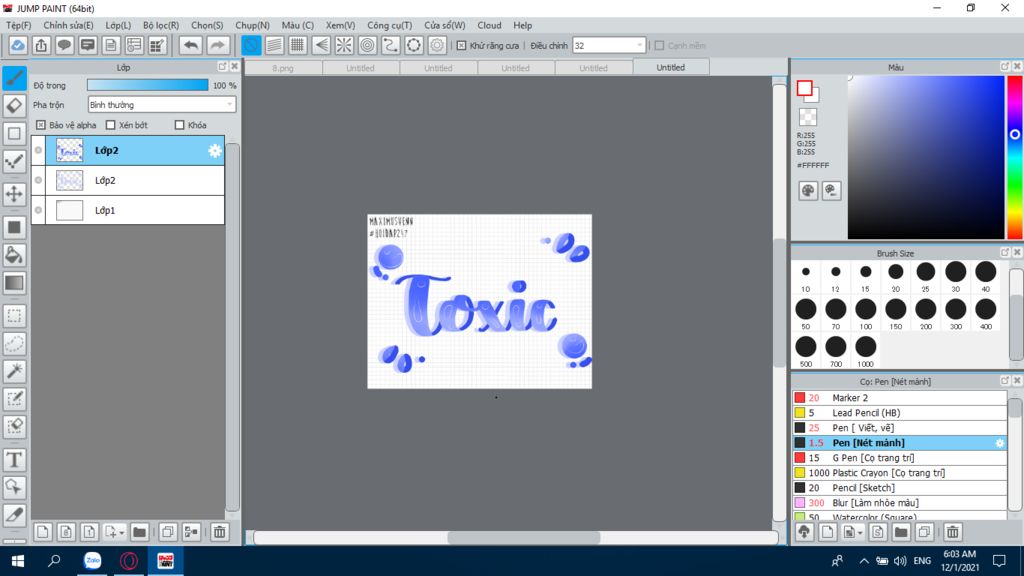
Task: Open Zalo from Windows taskbar
Action: tap(93, 561)
